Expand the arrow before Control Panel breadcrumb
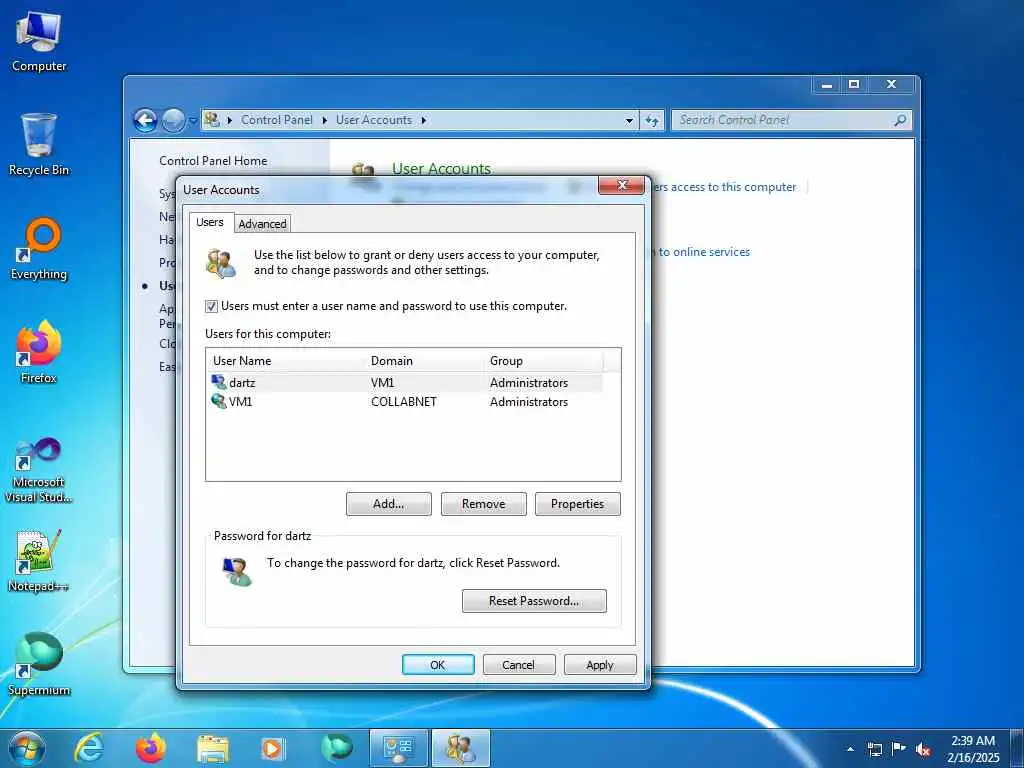The height and width of the screenshot is (768, 1024). (230, 120)
